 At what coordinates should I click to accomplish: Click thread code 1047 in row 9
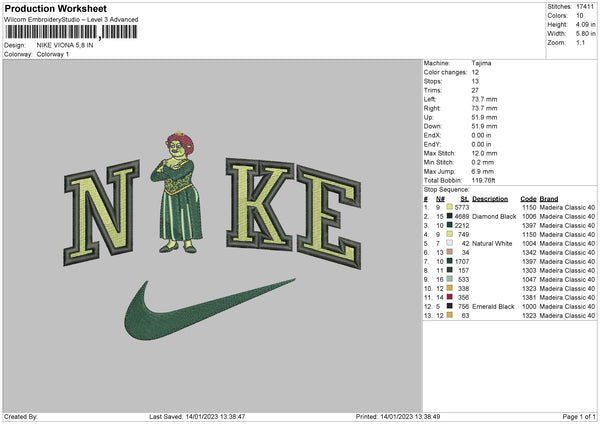529,279
